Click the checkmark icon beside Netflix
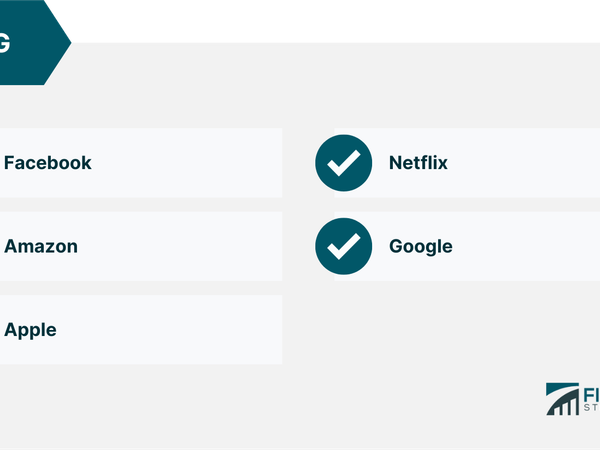Image resolution: width=600 pixels, height=450 pixels. click(x=343, y=163)
